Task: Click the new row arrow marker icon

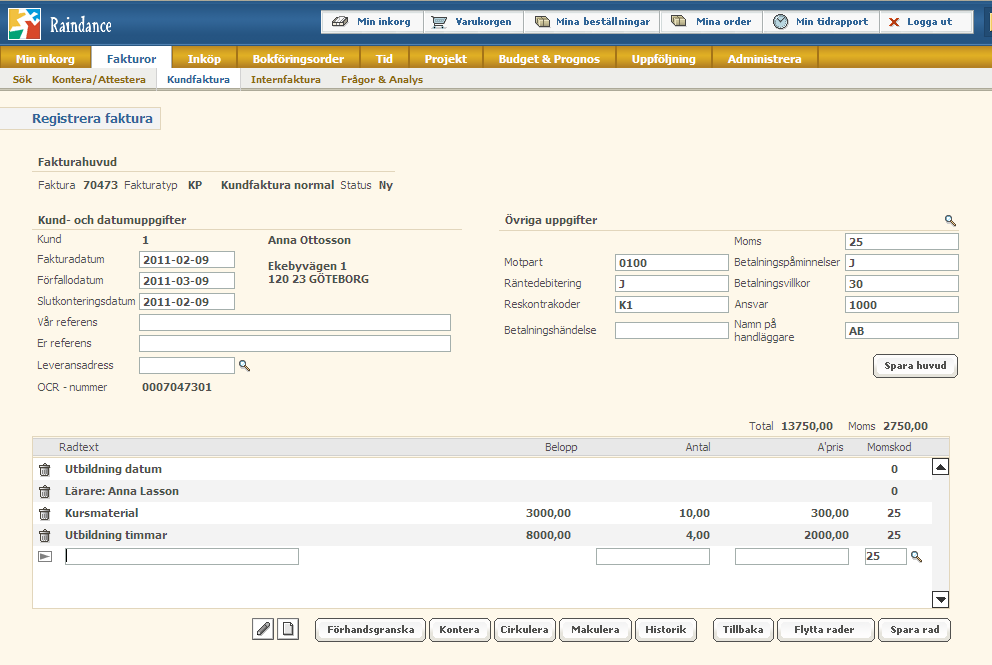Action: tap(45, 557)
